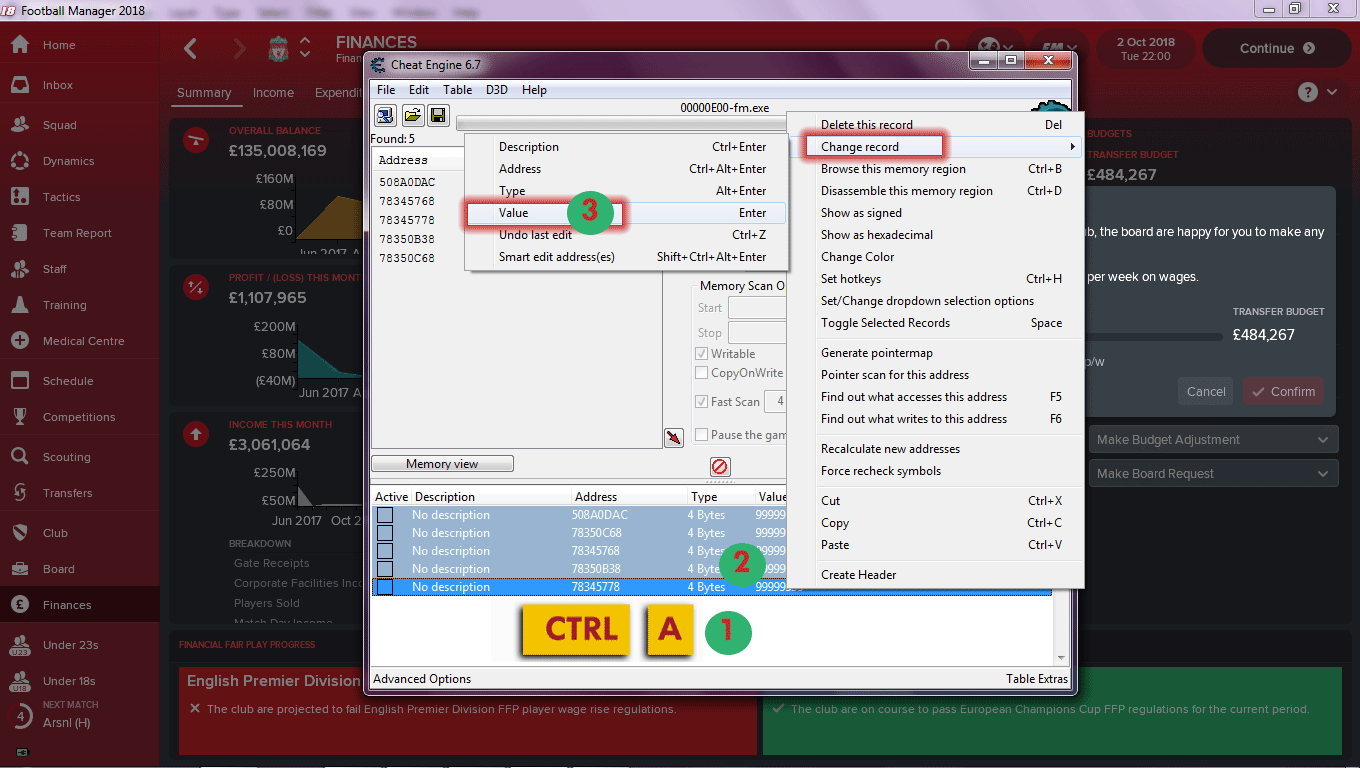Select Value in Change record submenu
This screenshot has height=768, width=1360.
point(625,213)
